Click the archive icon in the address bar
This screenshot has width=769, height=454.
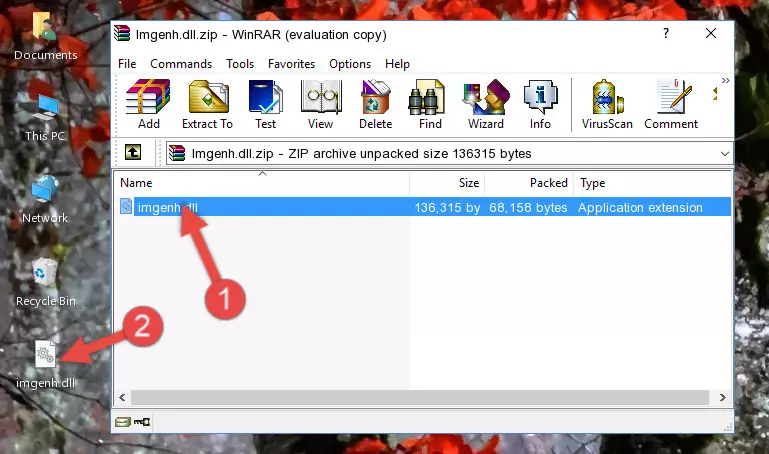(x=177, y=153)
